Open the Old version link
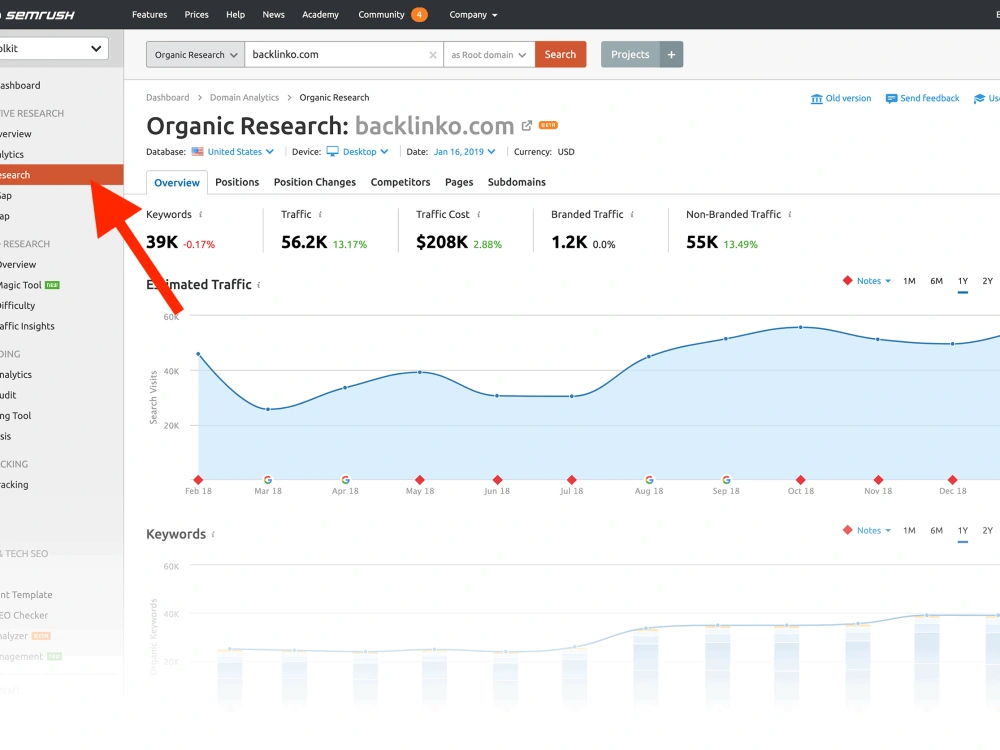Screen dimensions: 1000x750 pos(841,98)
